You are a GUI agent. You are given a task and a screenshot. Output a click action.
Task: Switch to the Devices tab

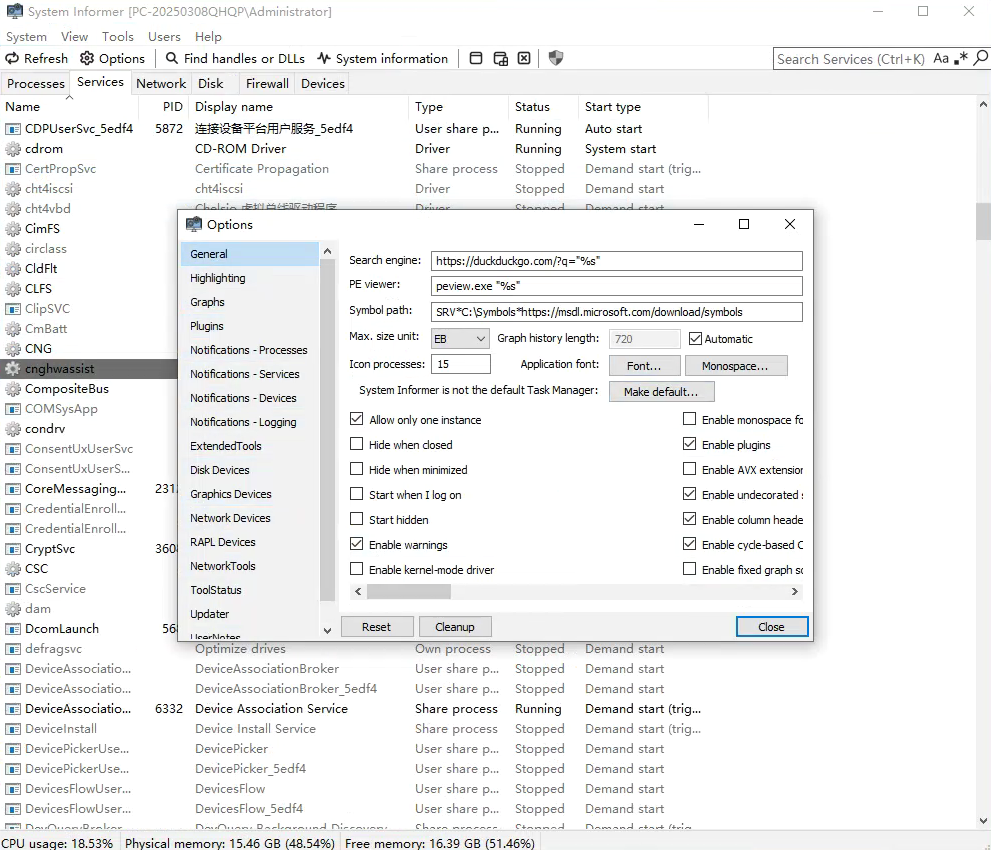(x=323, y=83)
